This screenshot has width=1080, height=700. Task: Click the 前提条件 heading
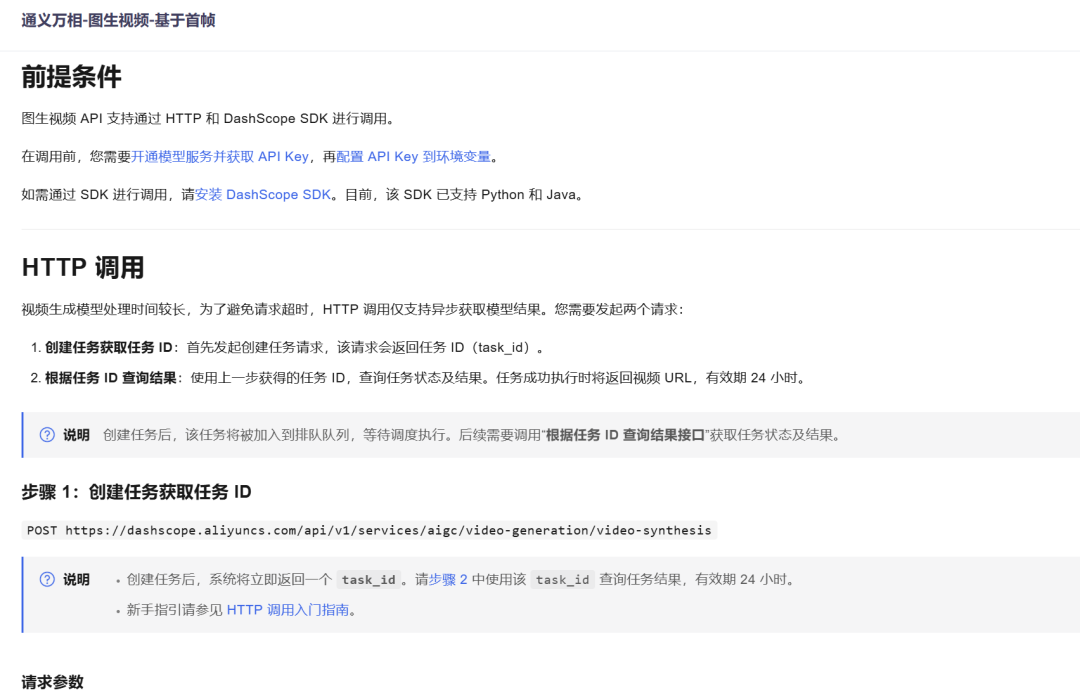coord(71,76)
